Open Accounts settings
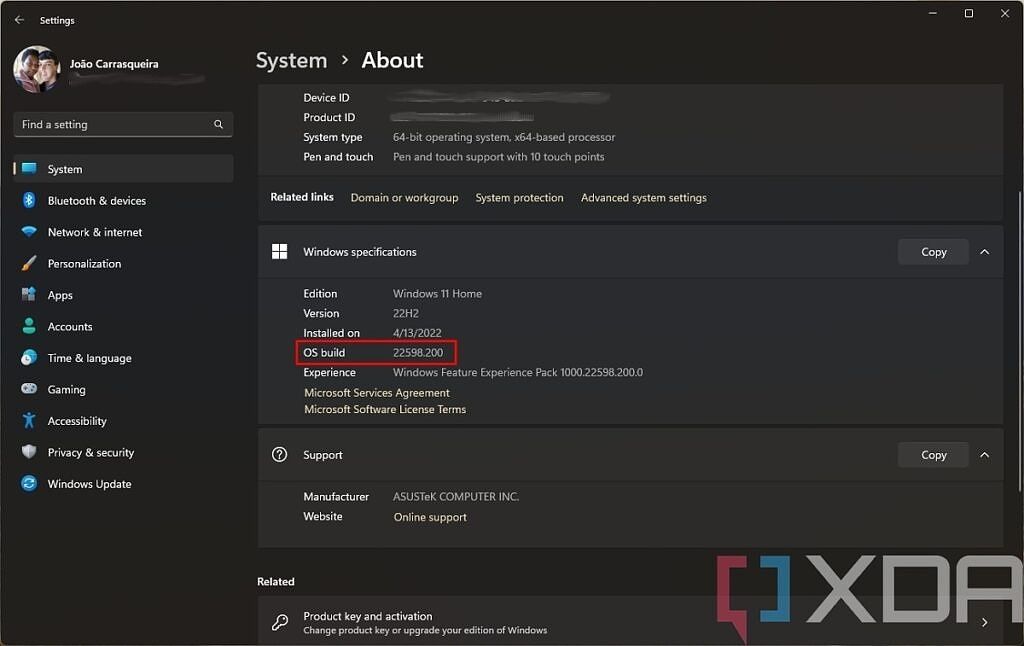Screen dimensions: 1024x646 pos(70,326)
